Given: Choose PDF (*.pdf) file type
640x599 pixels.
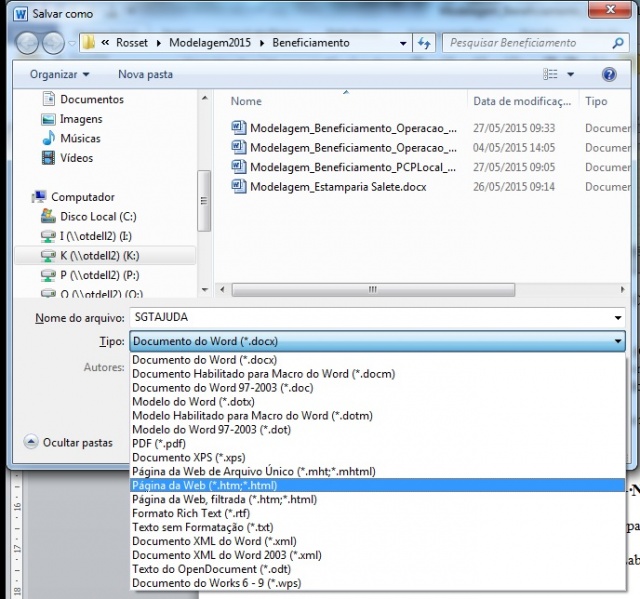Looking at the screenshot, I should point(378,444).
